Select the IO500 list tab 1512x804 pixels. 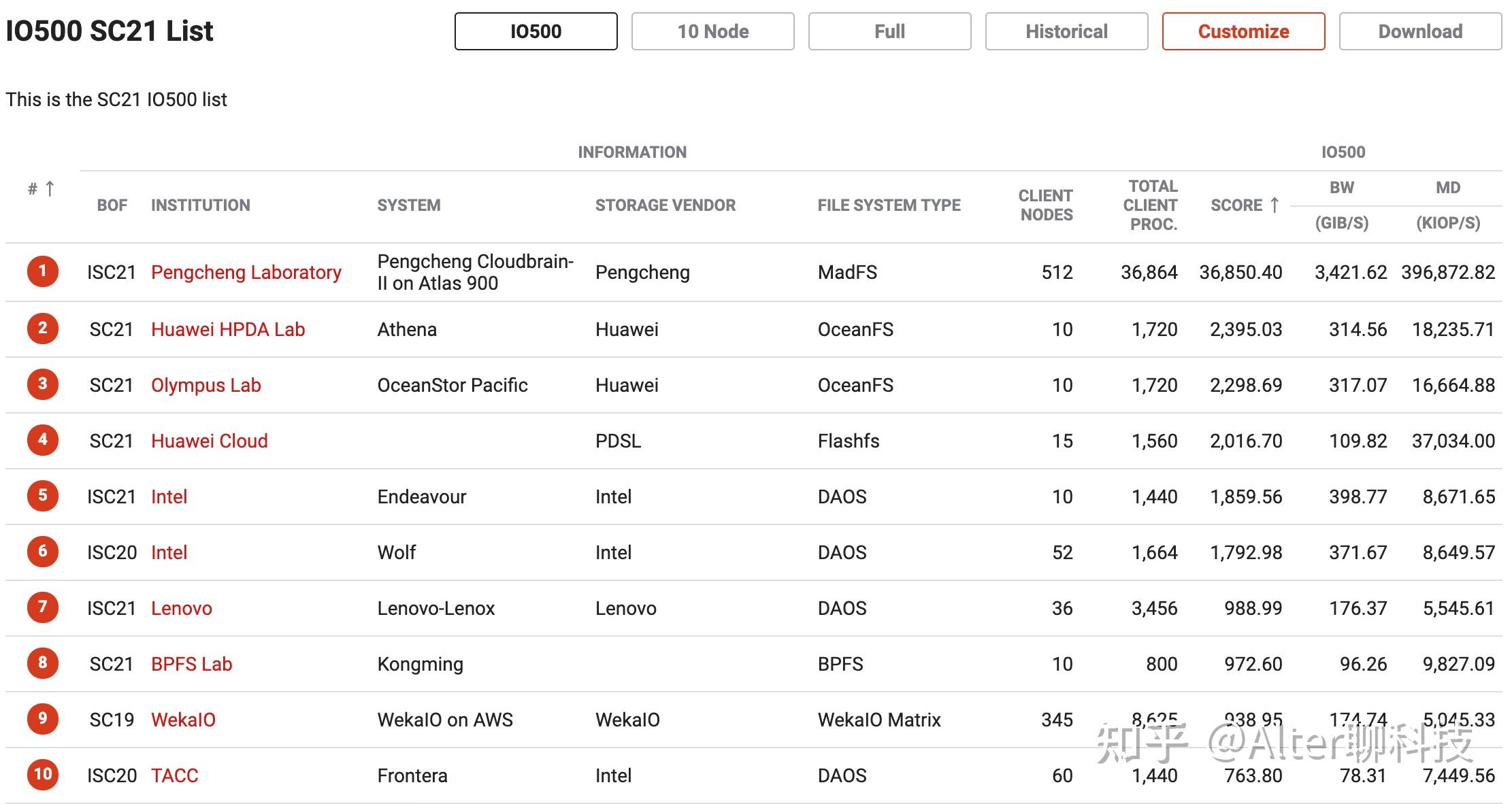pyautogui.click(x=536, y=31)
